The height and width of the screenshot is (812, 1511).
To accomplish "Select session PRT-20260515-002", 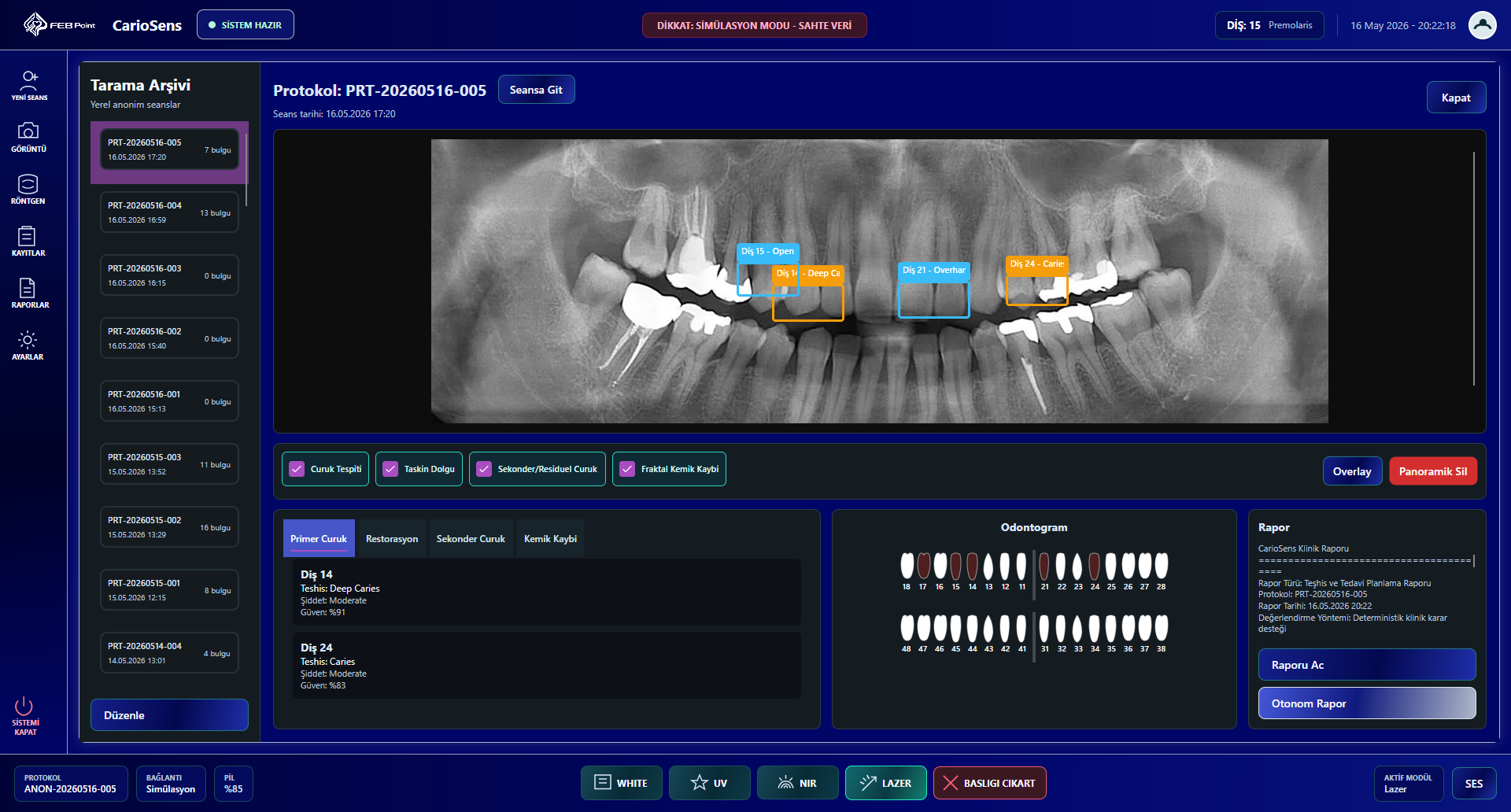I will tap(169, 527).
